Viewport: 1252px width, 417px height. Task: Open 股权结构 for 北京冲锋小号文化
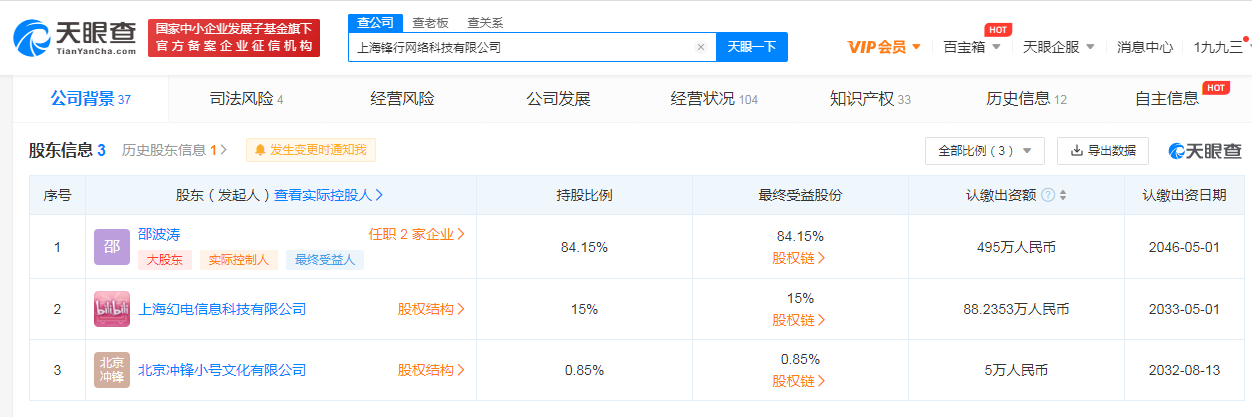431,370
